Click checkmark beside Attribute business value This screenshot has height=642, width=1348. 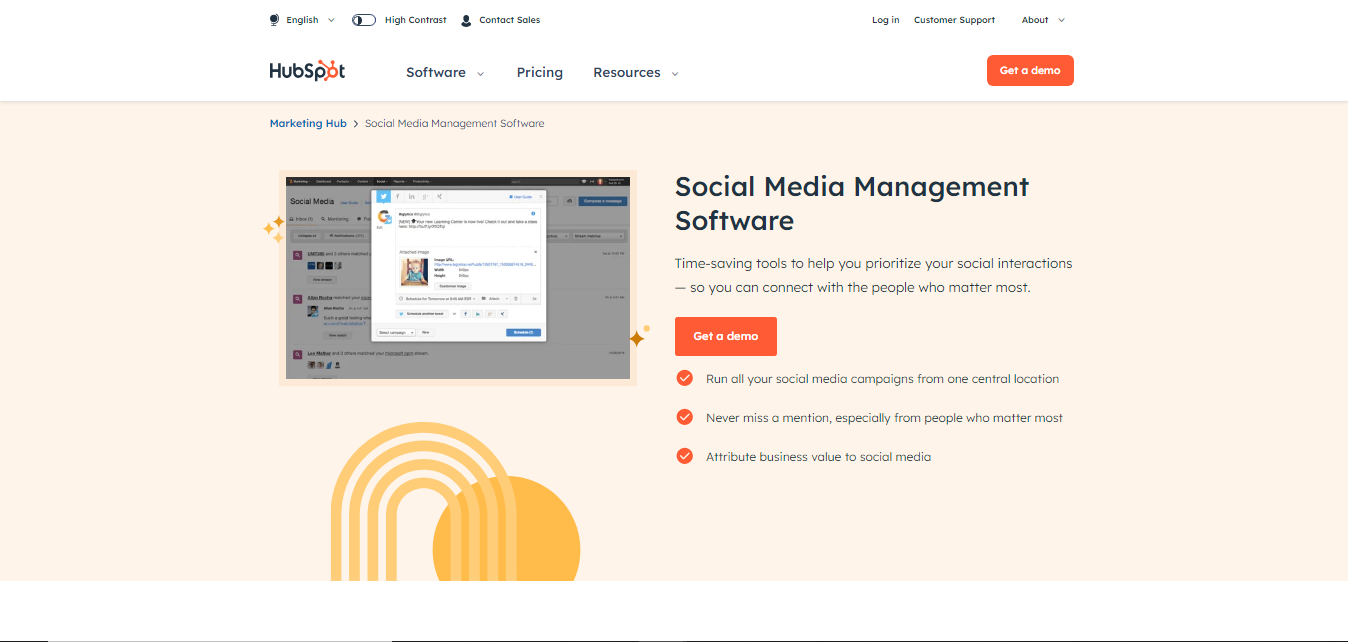684,456
